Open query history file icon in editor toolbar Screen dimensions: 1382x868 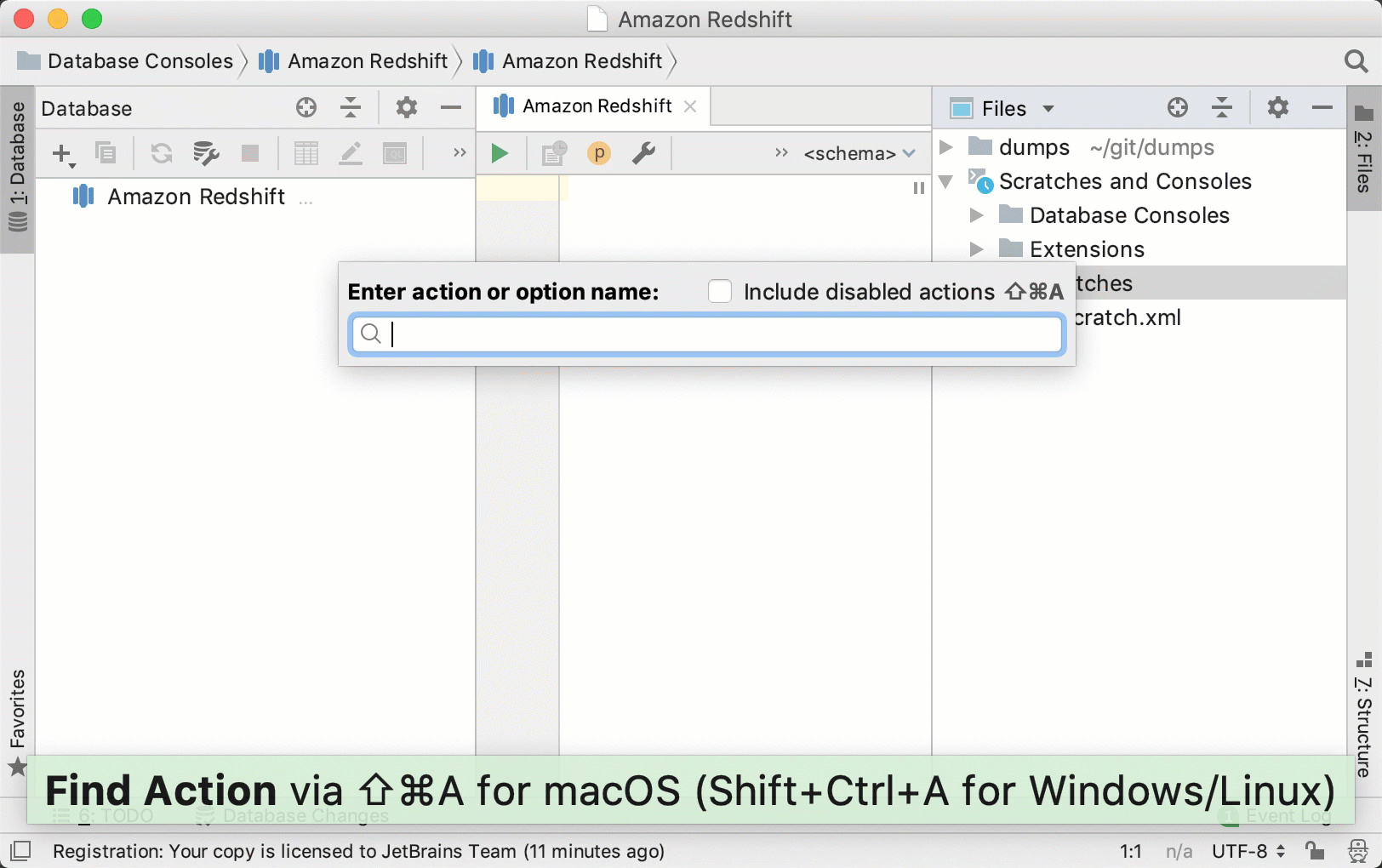[x=554, y=153]
